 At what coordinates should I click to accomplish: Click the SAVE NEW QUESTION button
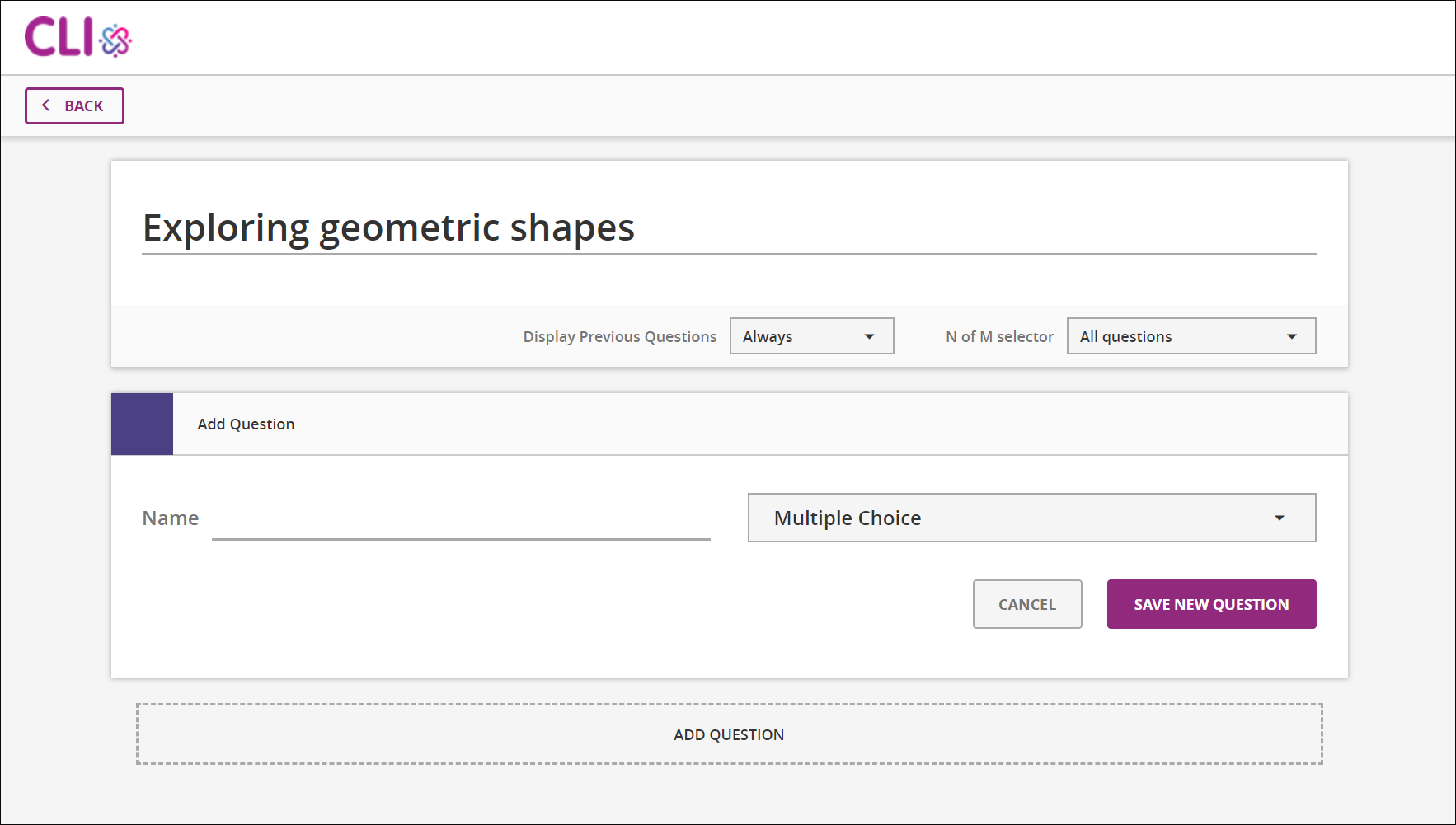coord(1210,604)
